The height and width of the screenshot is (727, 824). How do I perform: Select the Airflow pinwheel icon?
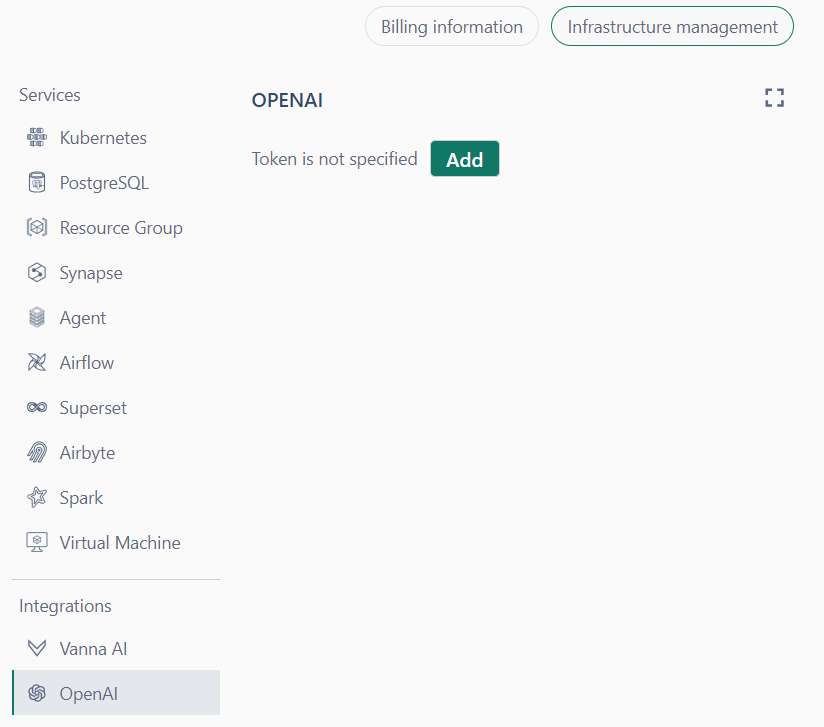[37, 362]
